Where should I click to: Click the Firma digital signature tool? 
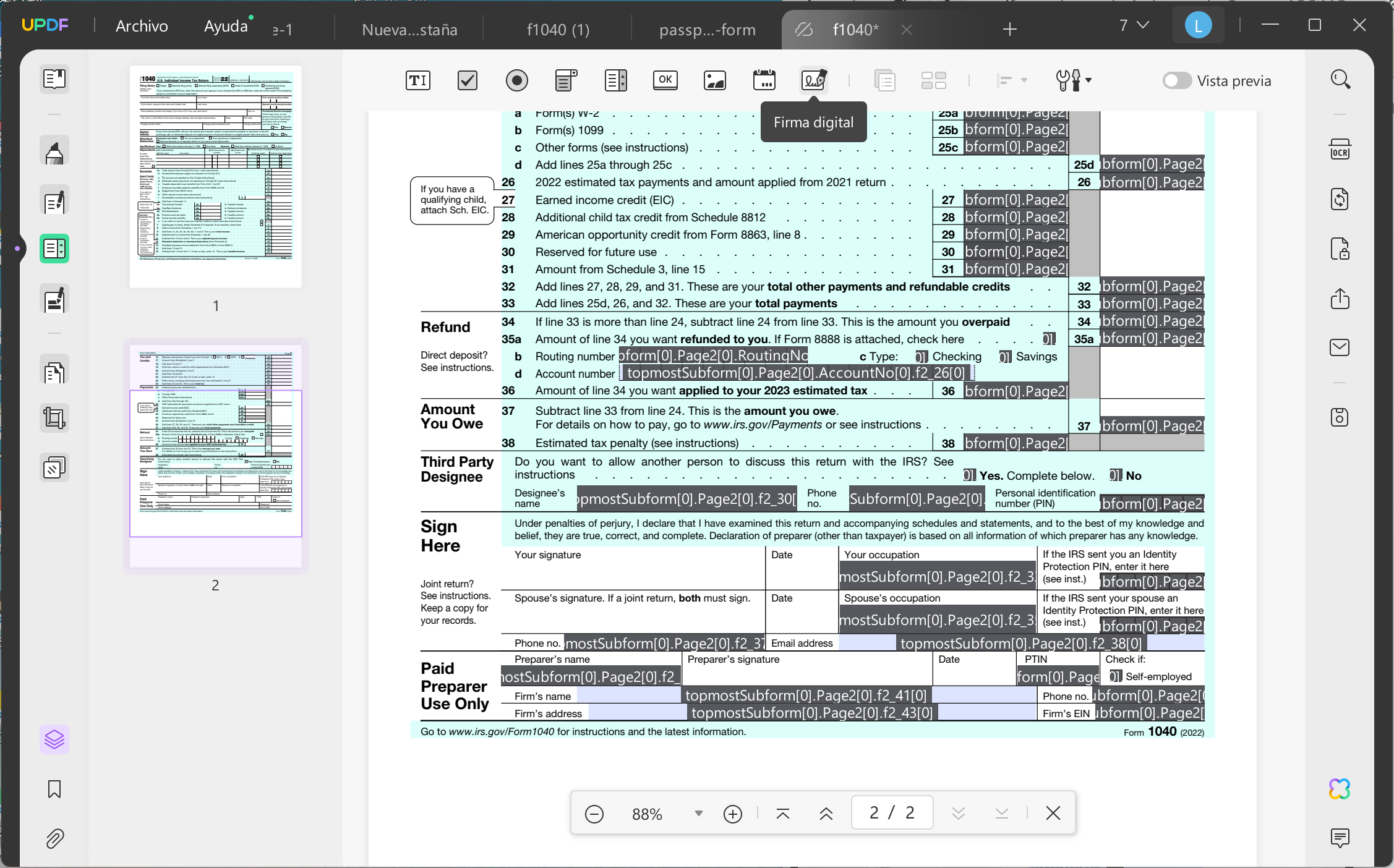[x=814, y=80]
